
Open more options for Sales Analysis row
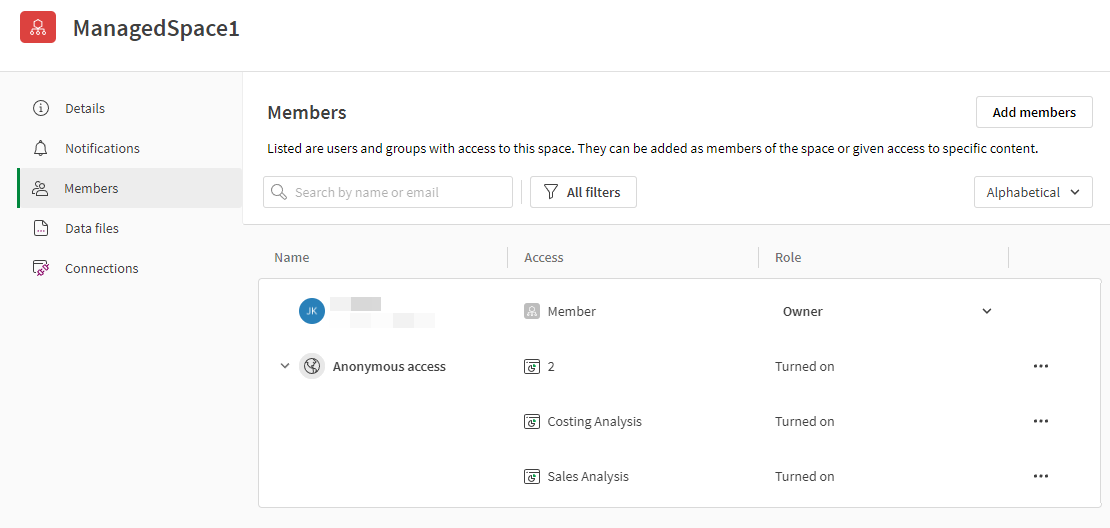pos(1040,476)
